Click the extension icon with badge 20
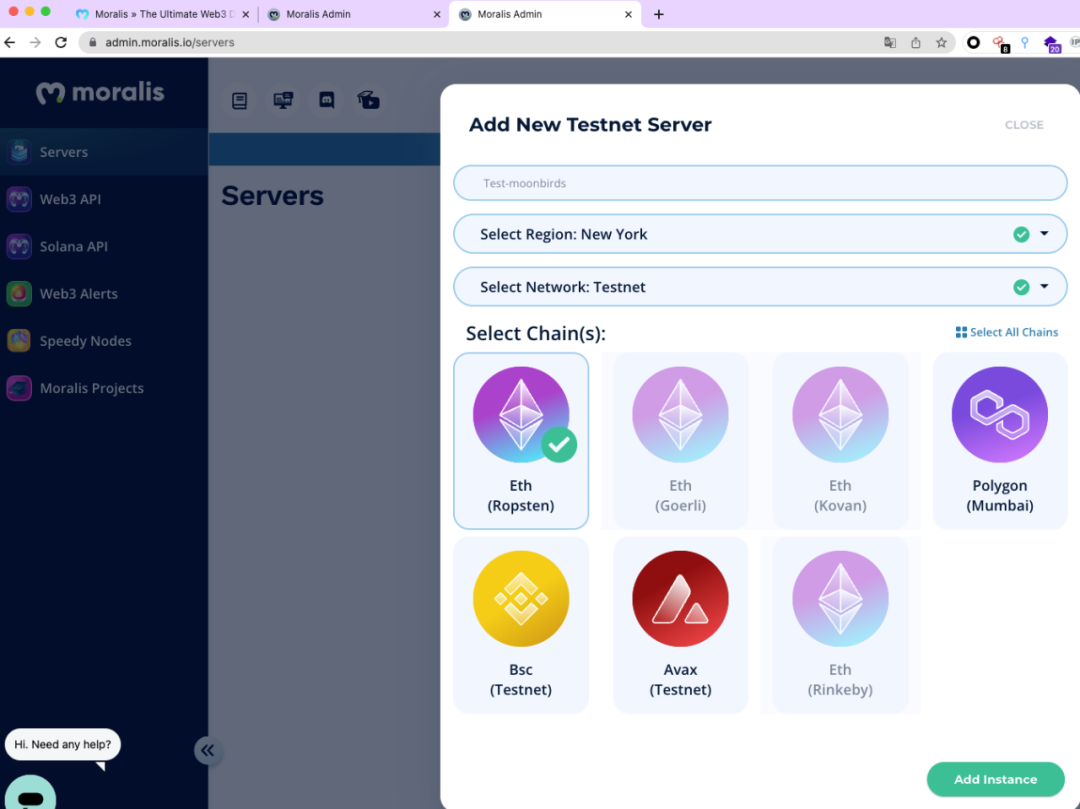Image resolution: width=1080 pixels, height=809 pixels. click(x=1052, y=45)
